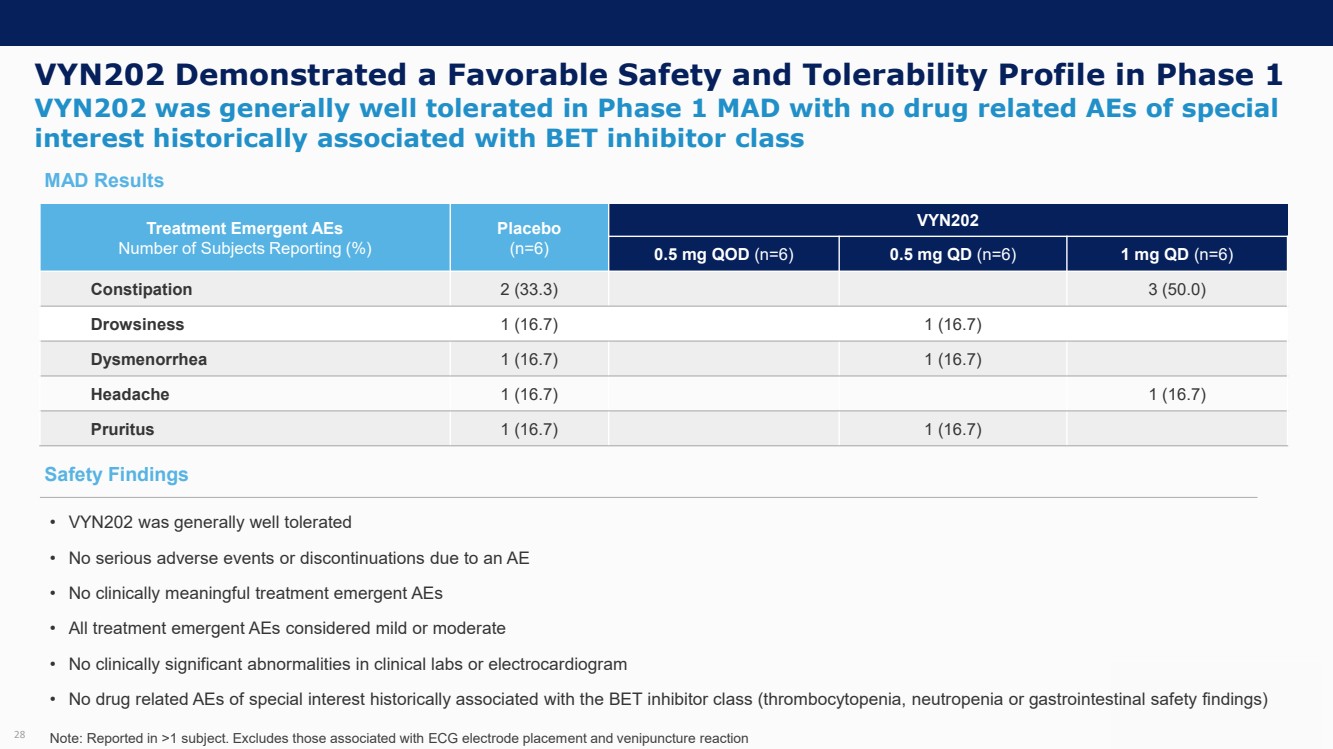This screenshot has height=749, width=1333.
Task: Click the 3 (50.0) constipation cell
Action: tap(1177, 289)
